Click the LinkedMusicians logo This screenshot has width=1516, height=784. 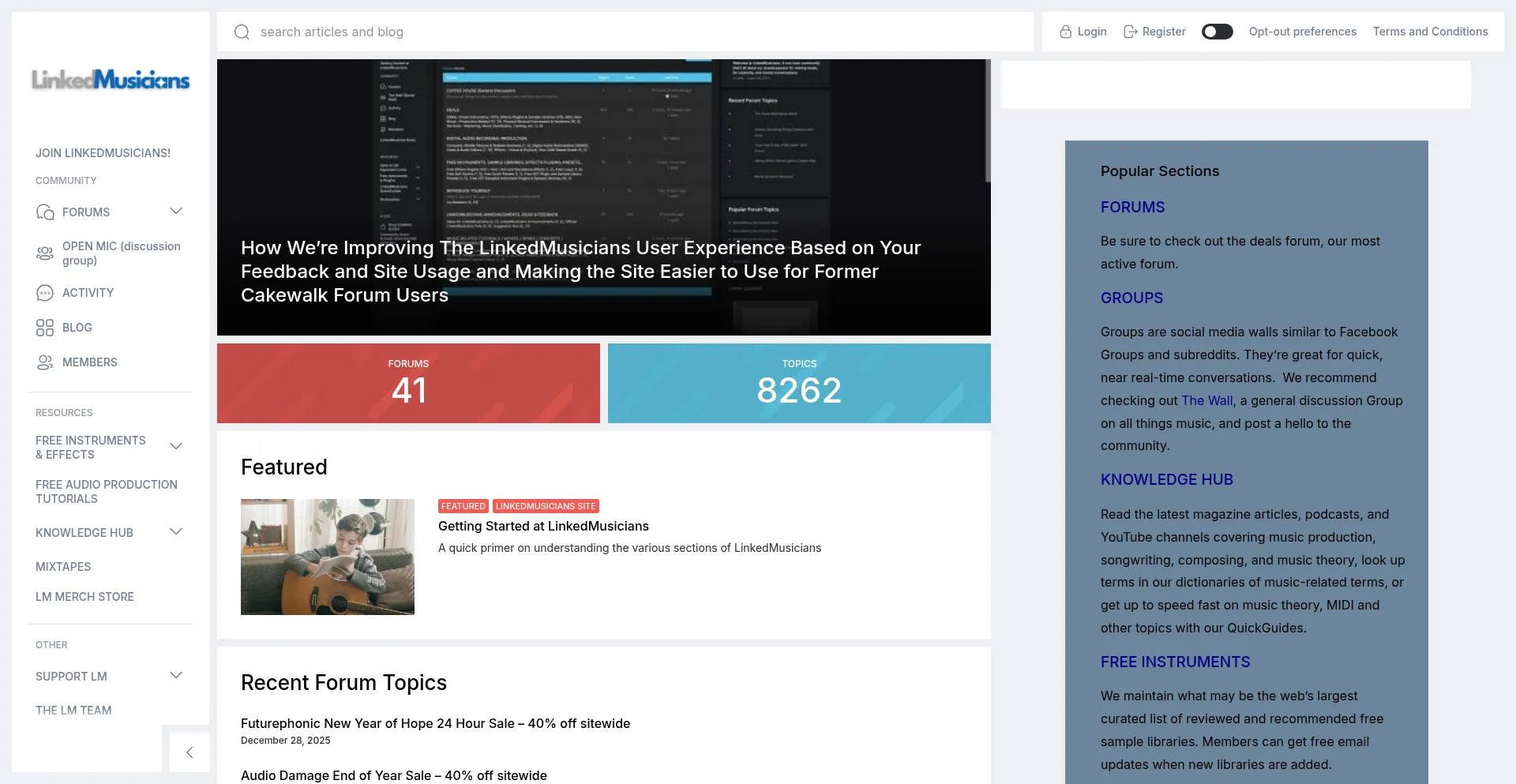(x=111, y=80)
